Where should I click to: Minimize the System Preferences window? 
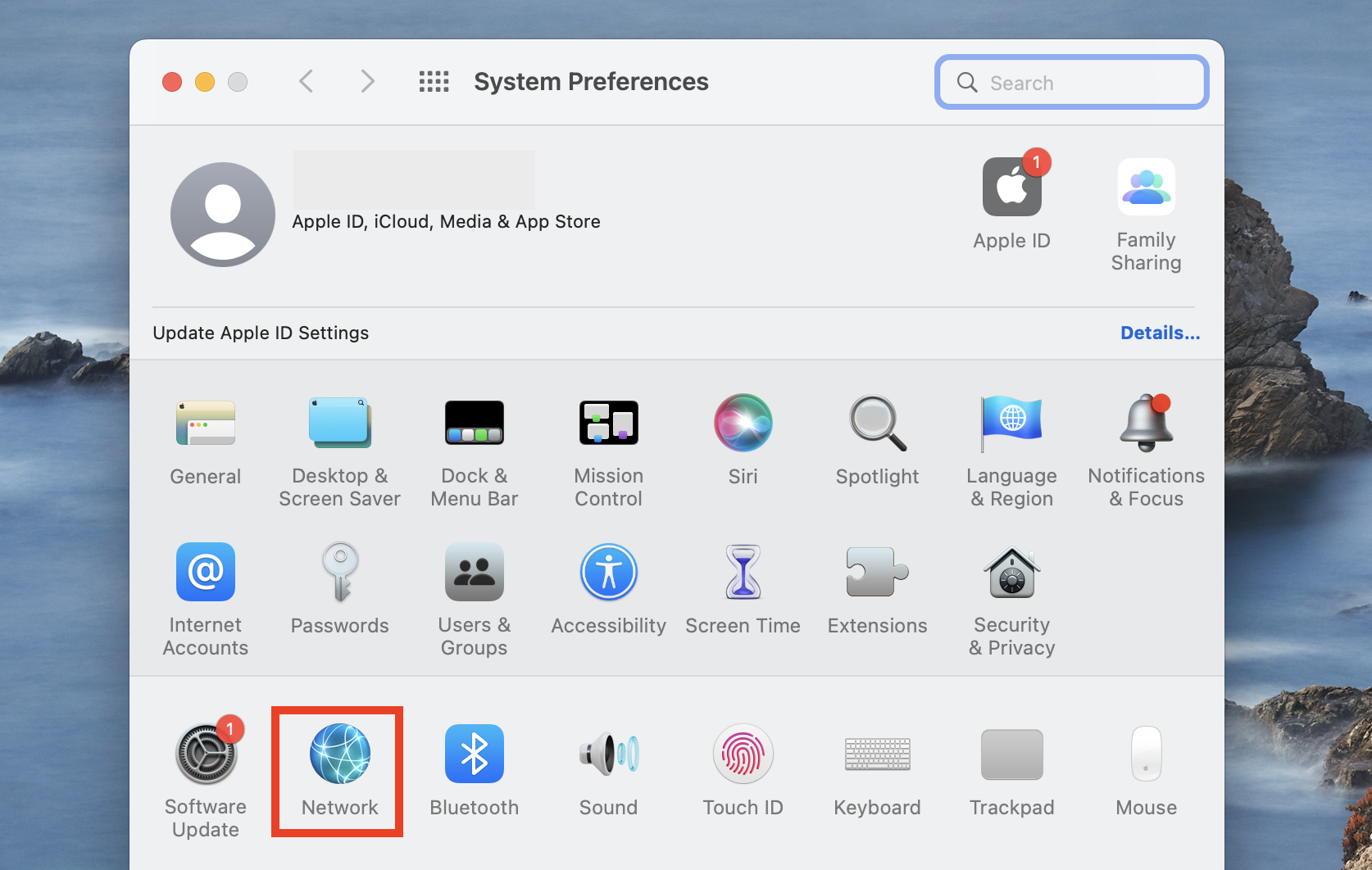pos(205,82)
